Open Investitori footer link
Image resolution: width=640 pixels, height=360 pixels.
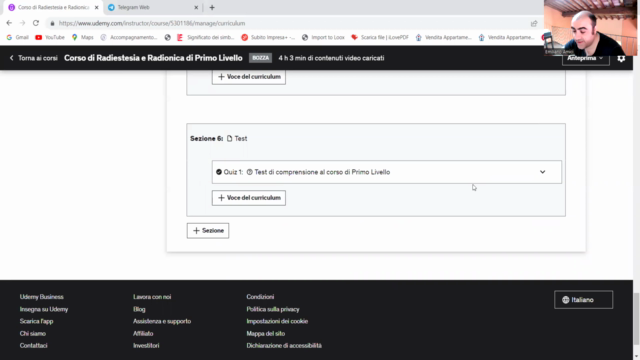146,345
